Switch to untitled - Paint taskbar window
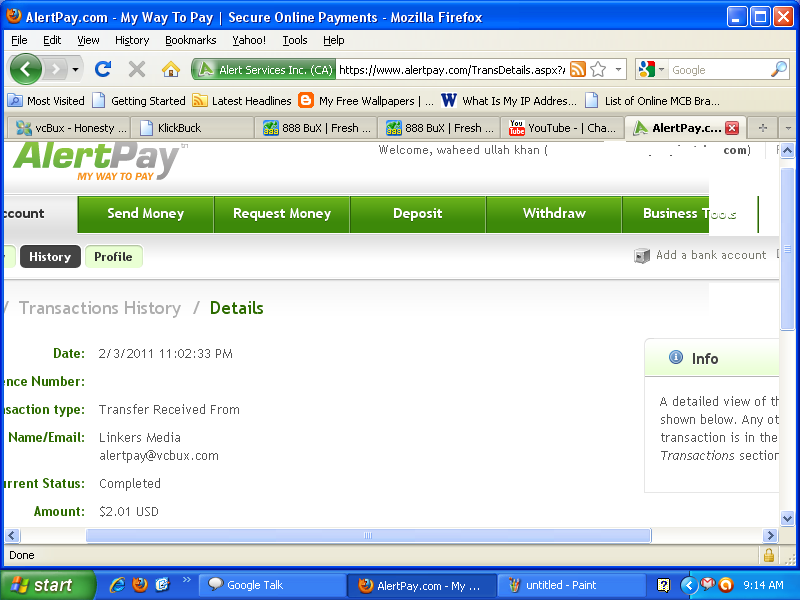 click(570, 585)
